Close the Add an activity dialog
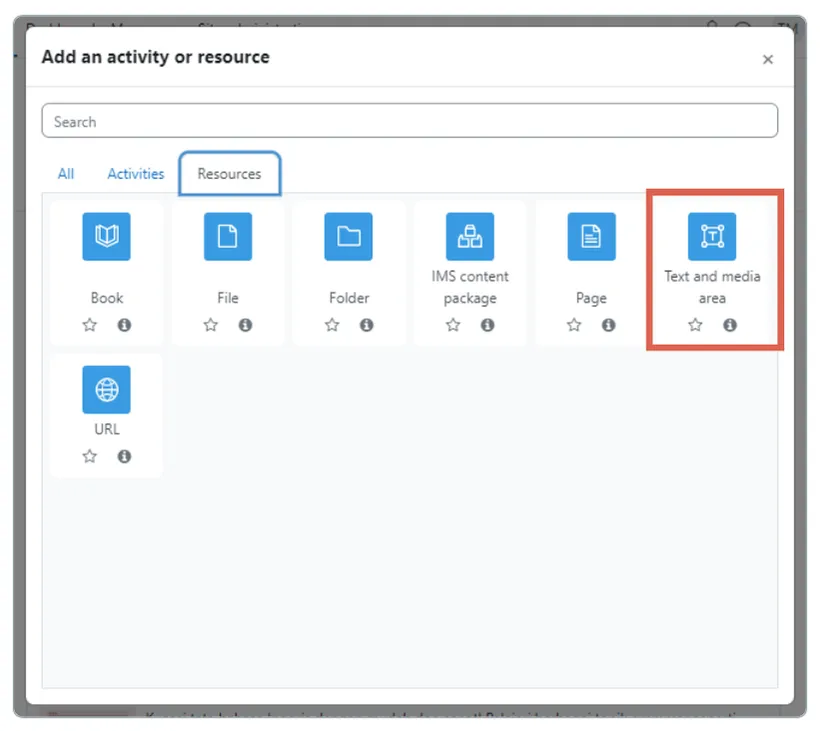Screen dimensions: 821x731 [x=768, y=59]
